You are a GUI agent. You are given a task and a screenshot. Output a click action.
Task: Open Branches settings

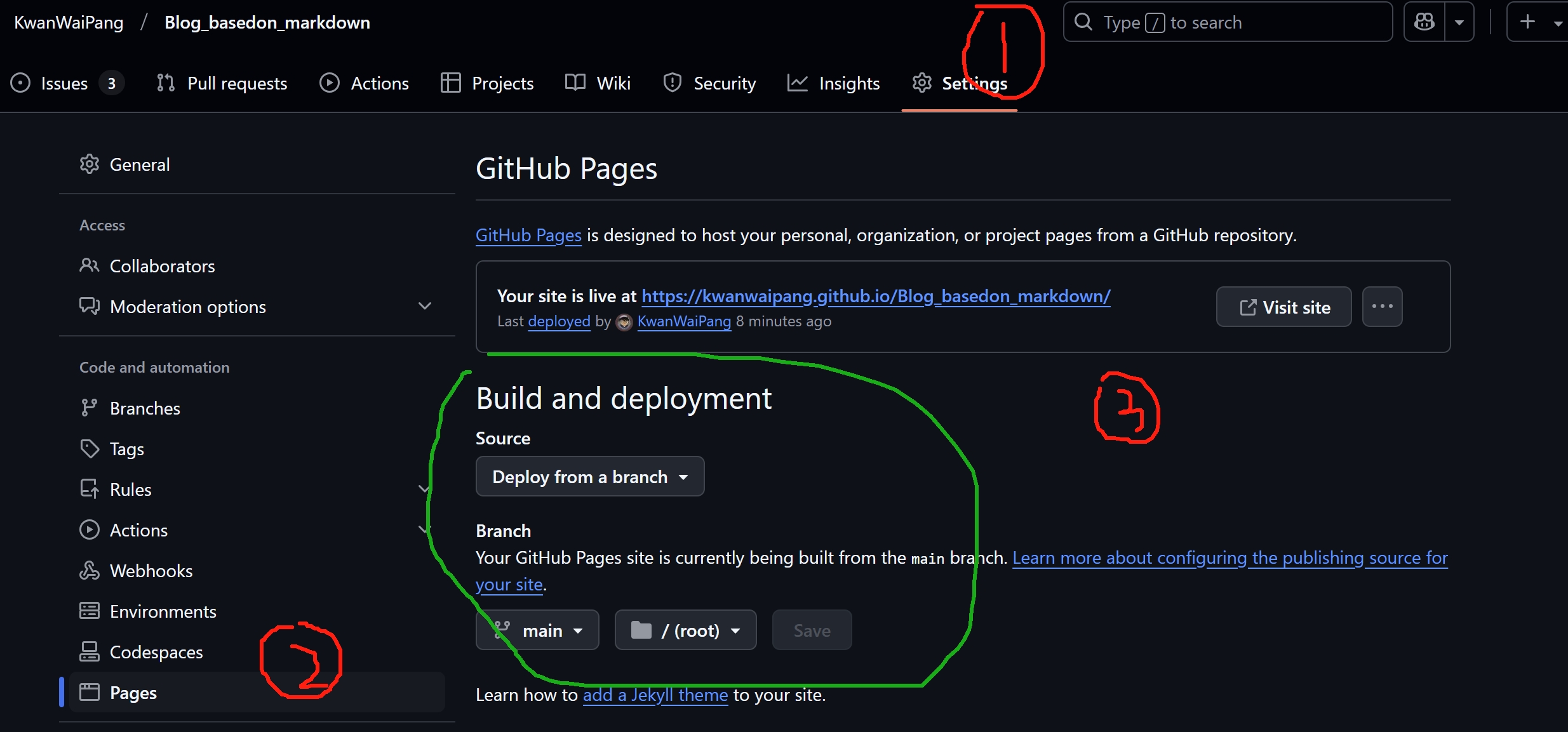[257, 408]
